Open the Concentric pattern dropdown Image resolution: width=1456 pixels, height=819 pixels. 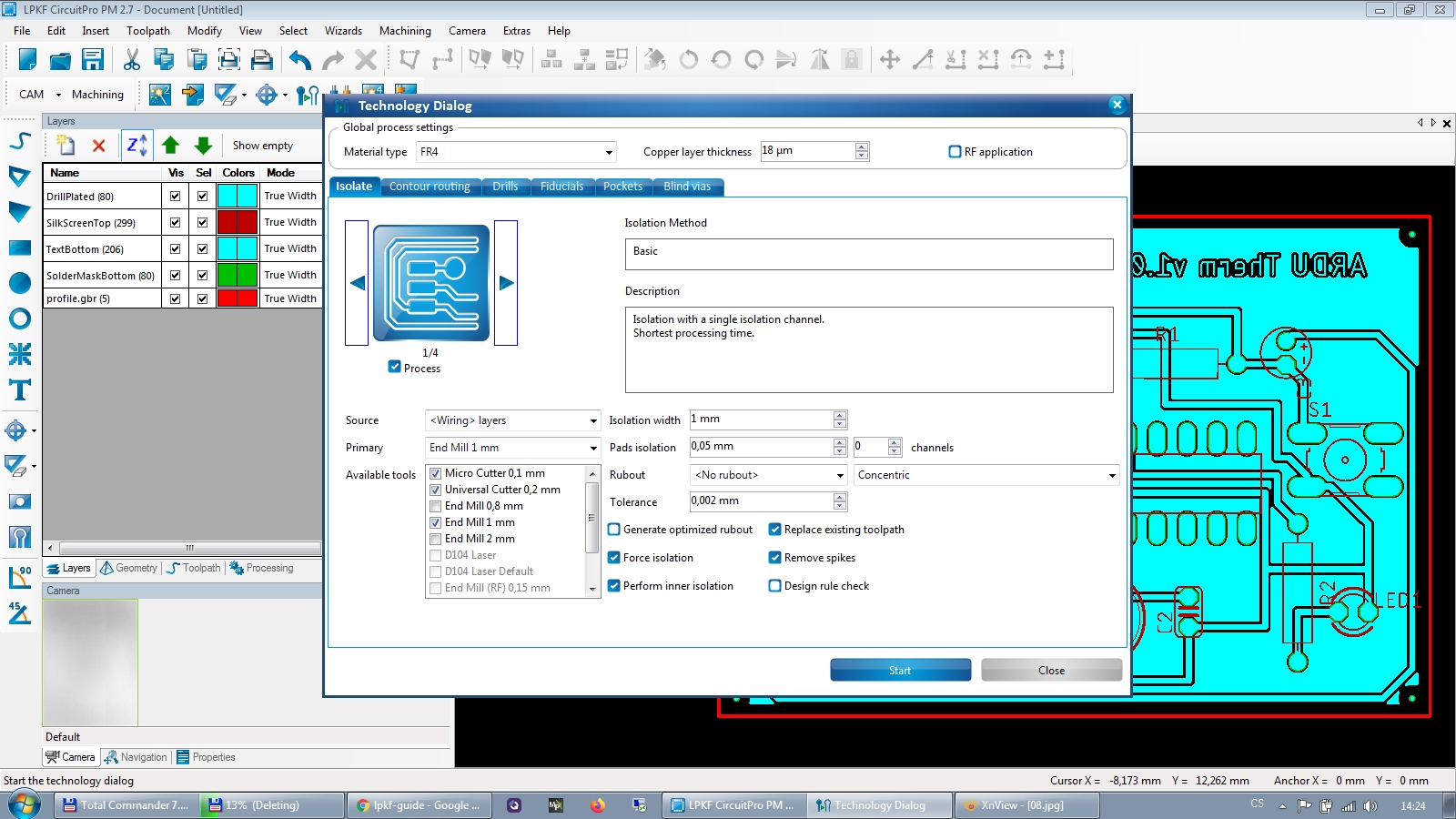(x=1112, y=475)
